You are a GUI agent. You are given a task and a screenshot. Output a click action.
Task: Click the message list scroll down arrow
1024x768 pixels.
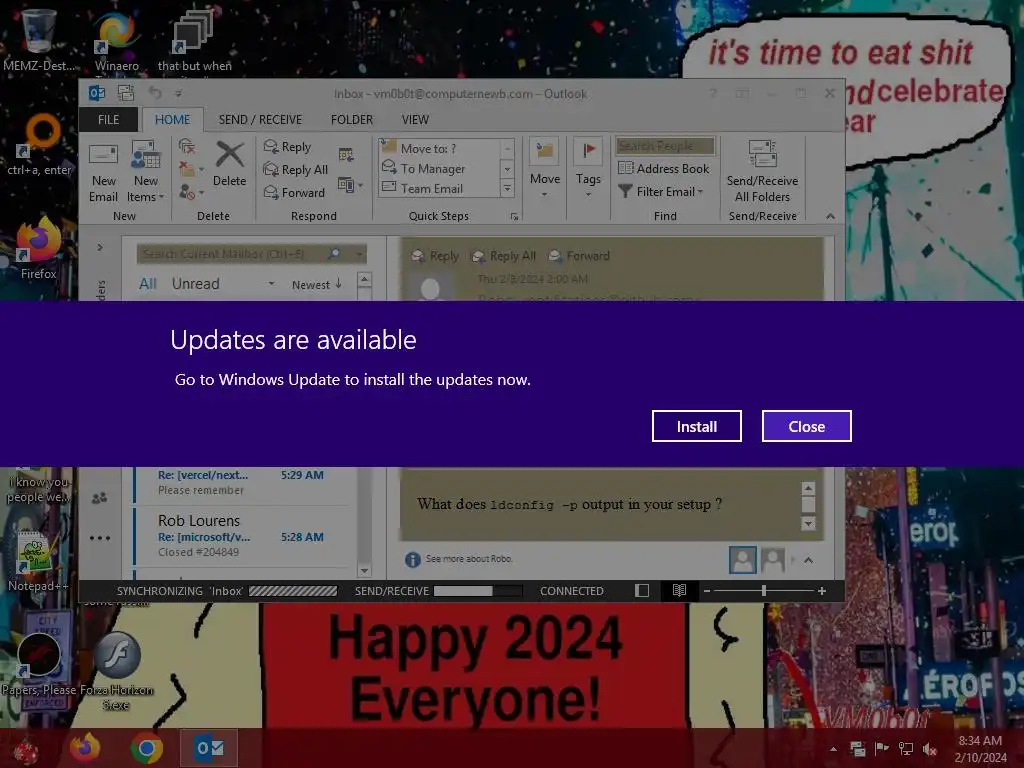[364, 570]
